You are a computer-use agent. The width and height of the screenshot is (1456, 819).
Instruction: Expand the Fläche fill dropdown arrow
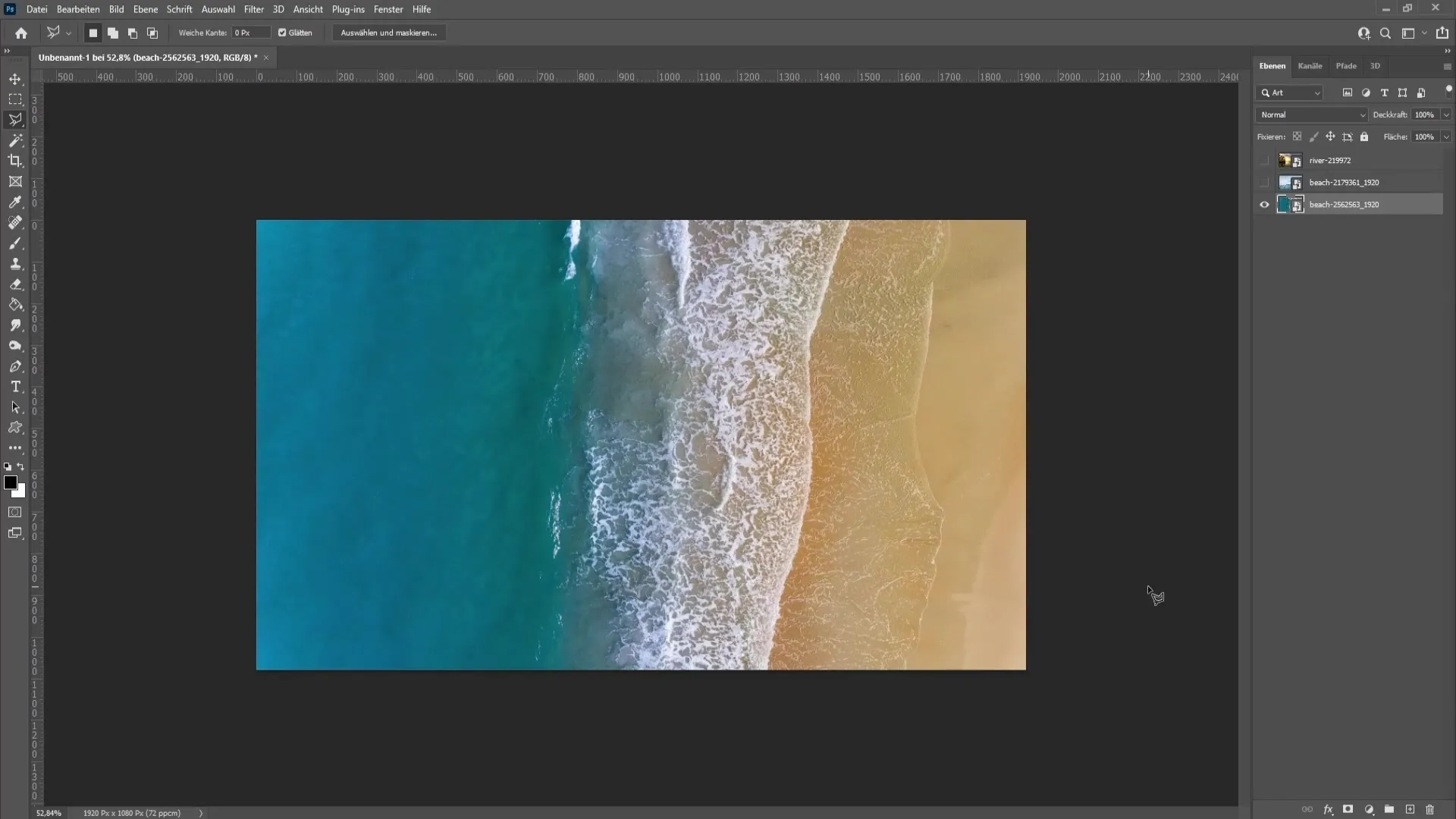[1446, 136]
